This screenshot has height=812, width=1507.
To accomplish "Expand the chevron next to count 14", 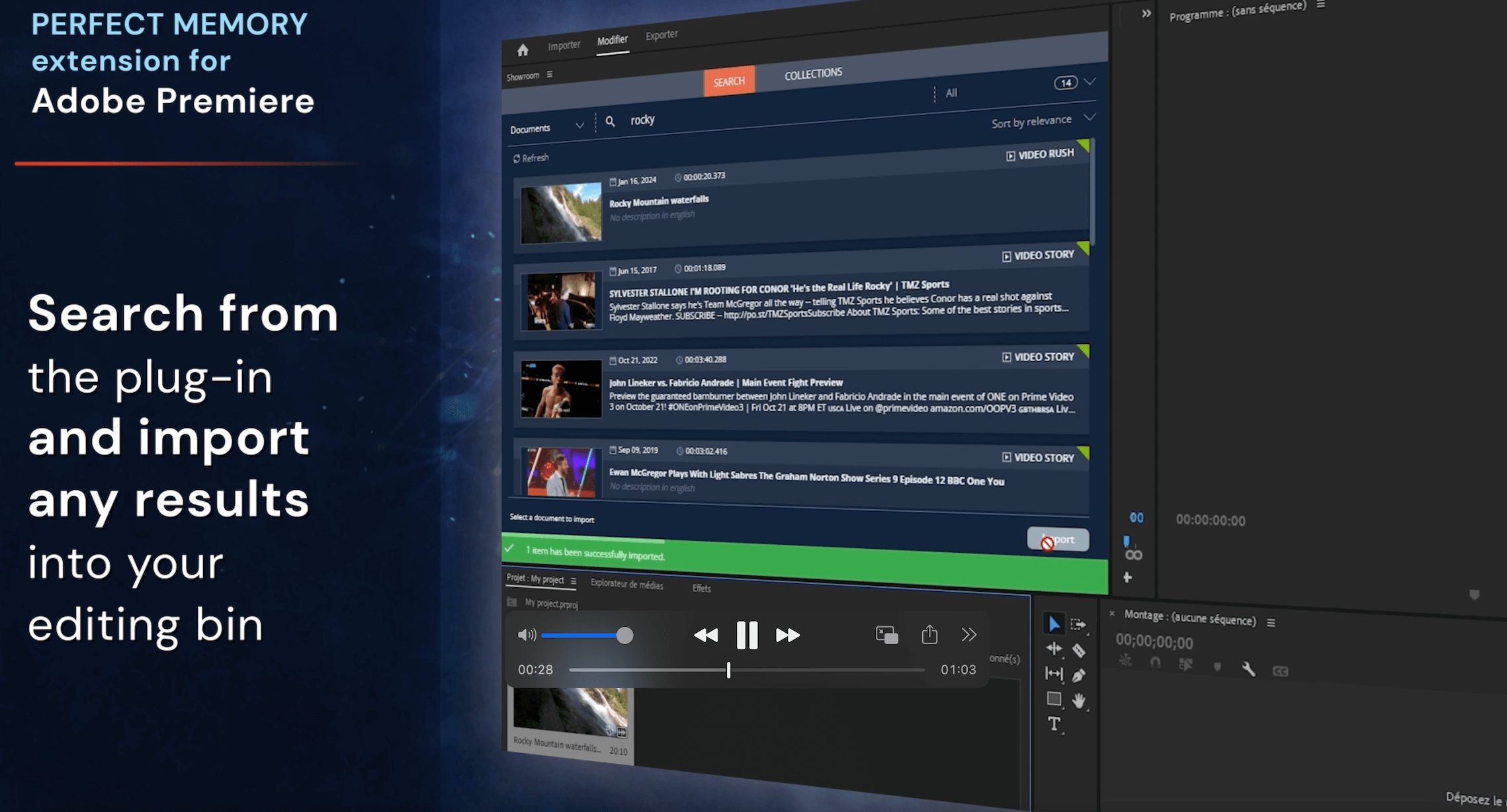I will 1090,81.
